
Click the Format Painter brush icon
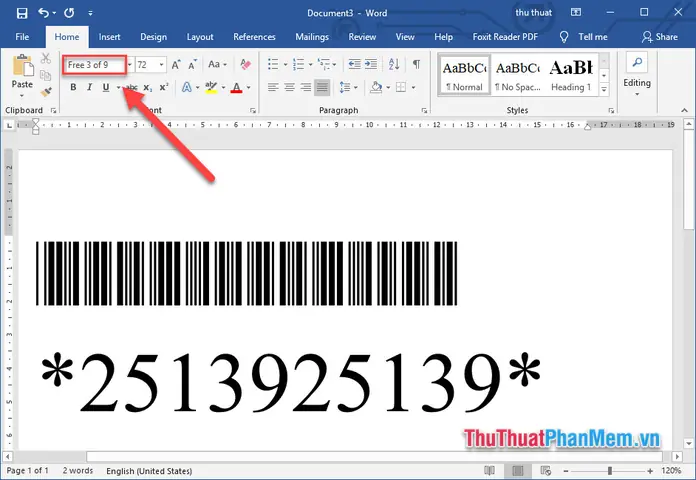coord(46,92)
